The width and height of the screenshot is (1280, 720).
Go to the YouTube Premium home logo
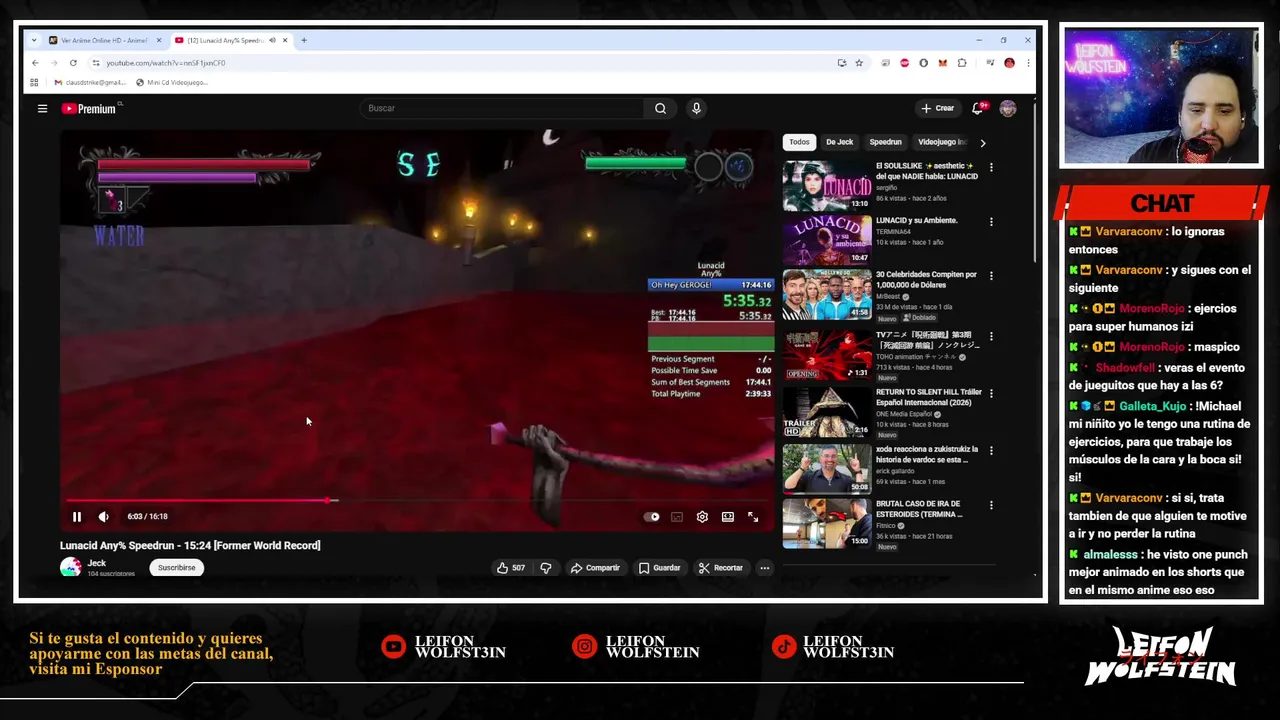(x=88, y=108)
